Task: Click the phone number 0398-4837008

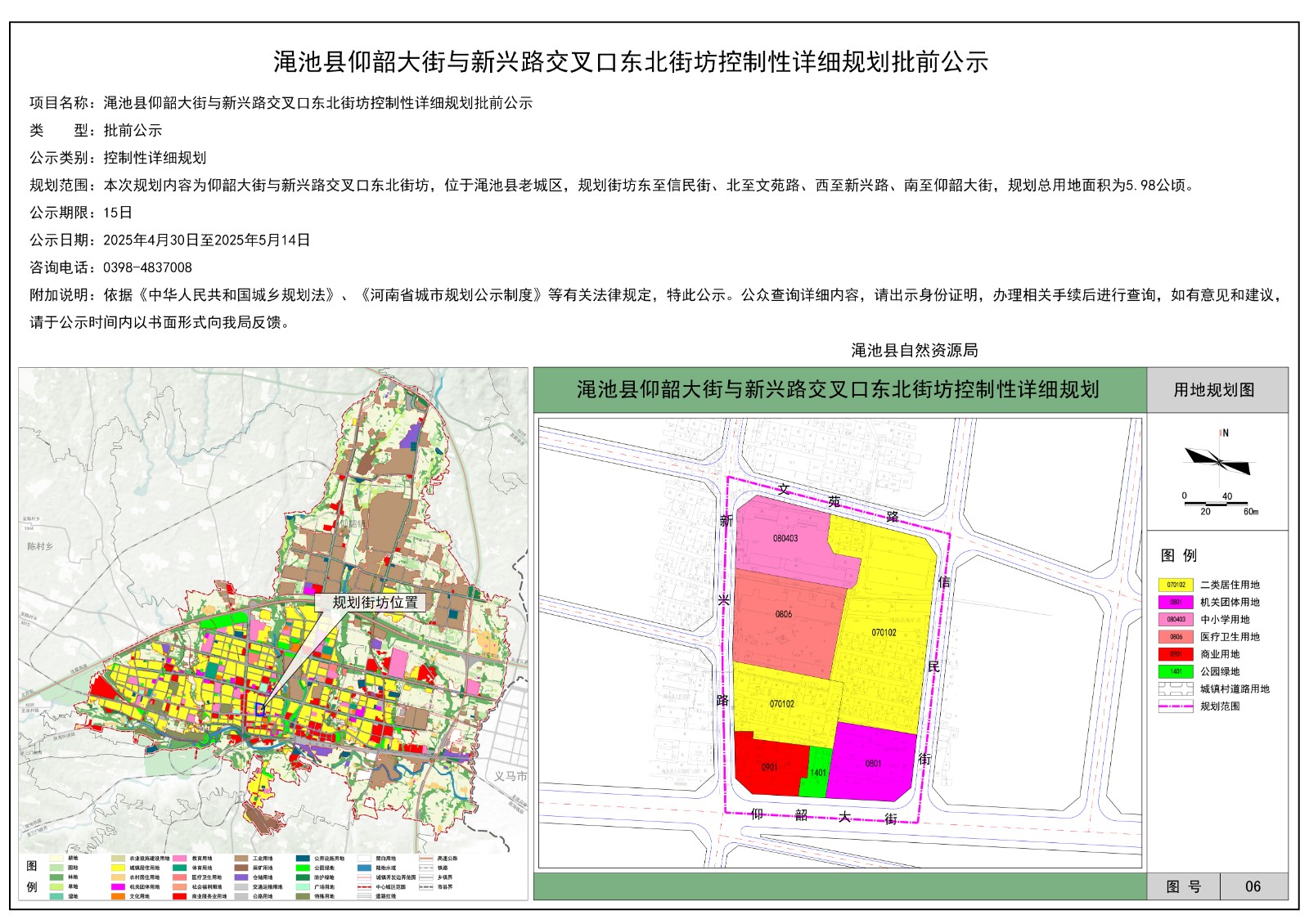Action: point(147,267)
